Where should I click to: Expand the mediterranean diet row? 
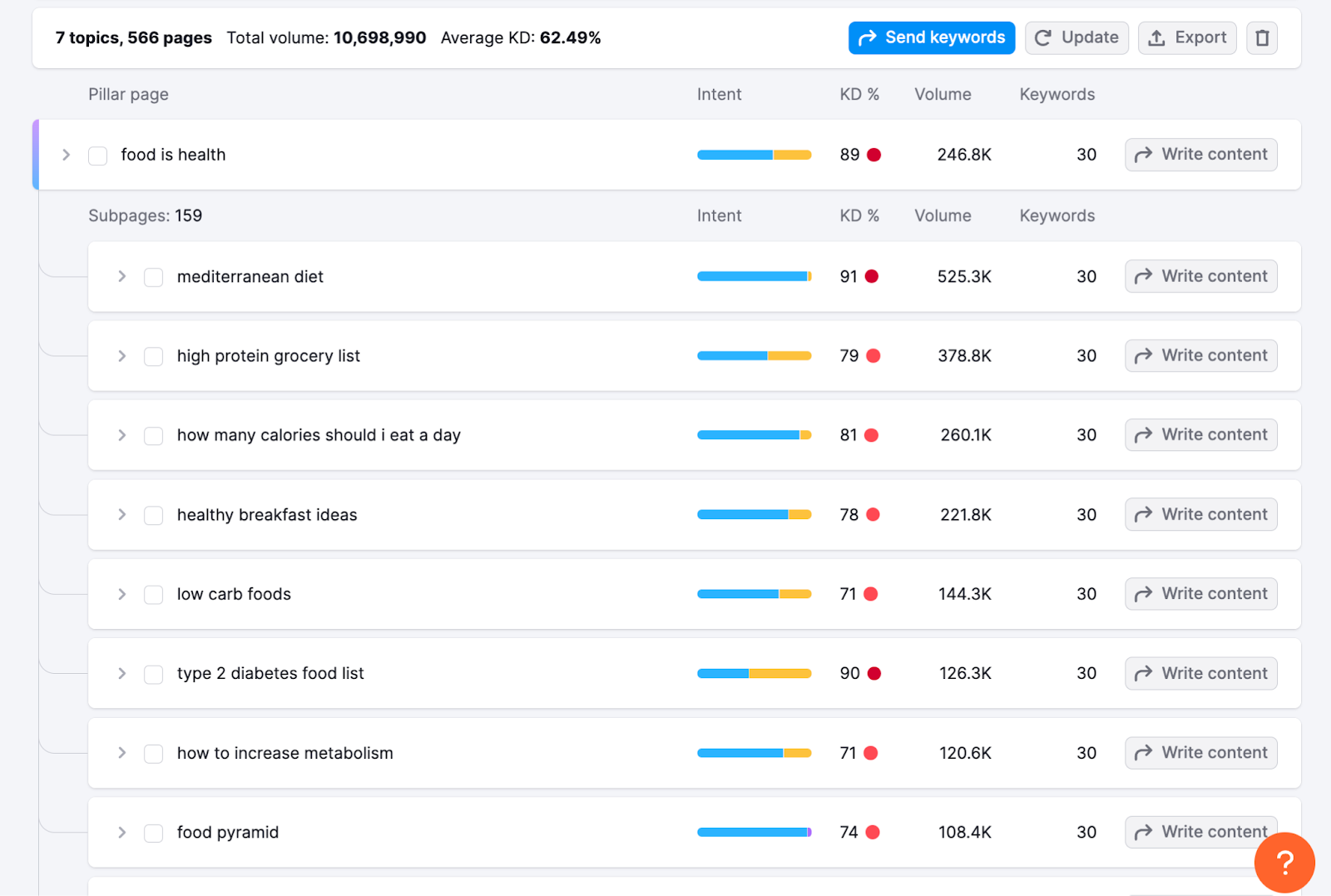122,276
